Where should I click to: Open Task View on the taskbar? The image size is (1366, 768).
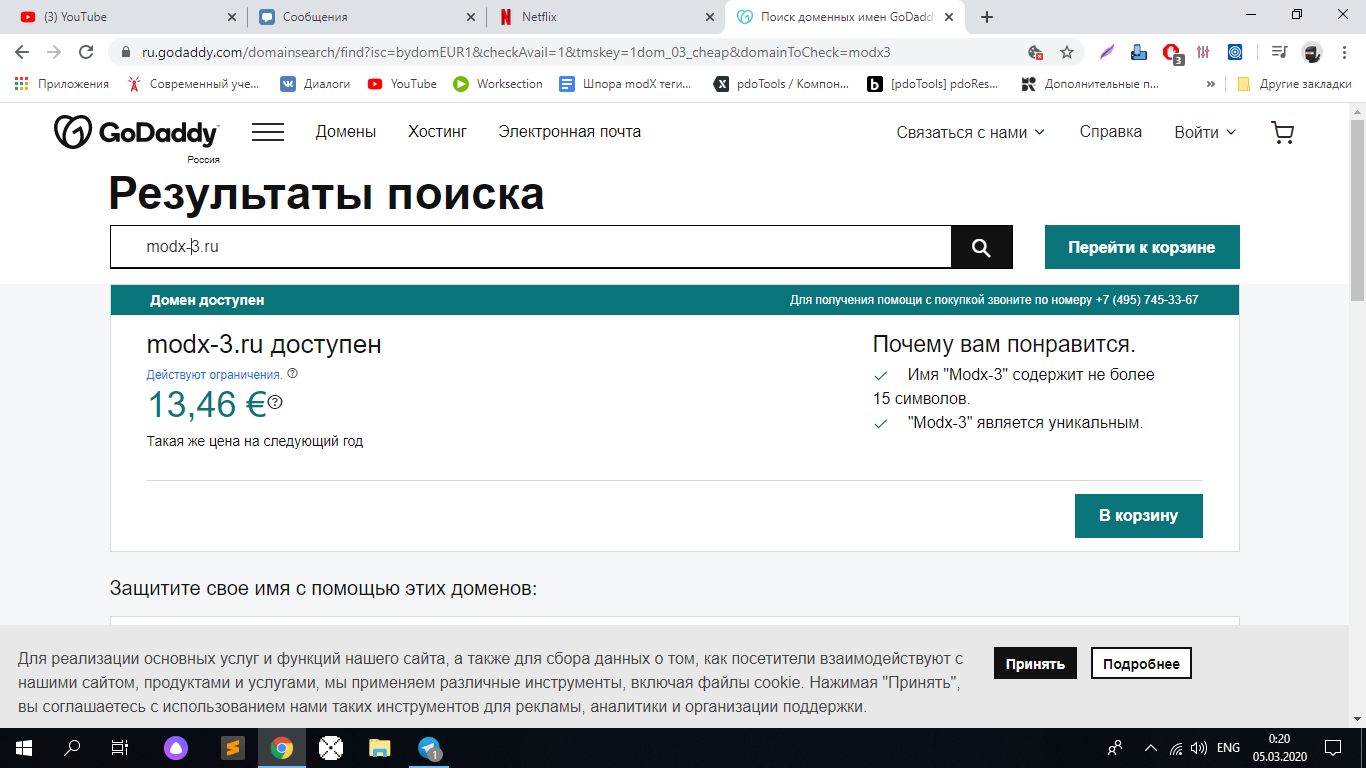(120, 747)
